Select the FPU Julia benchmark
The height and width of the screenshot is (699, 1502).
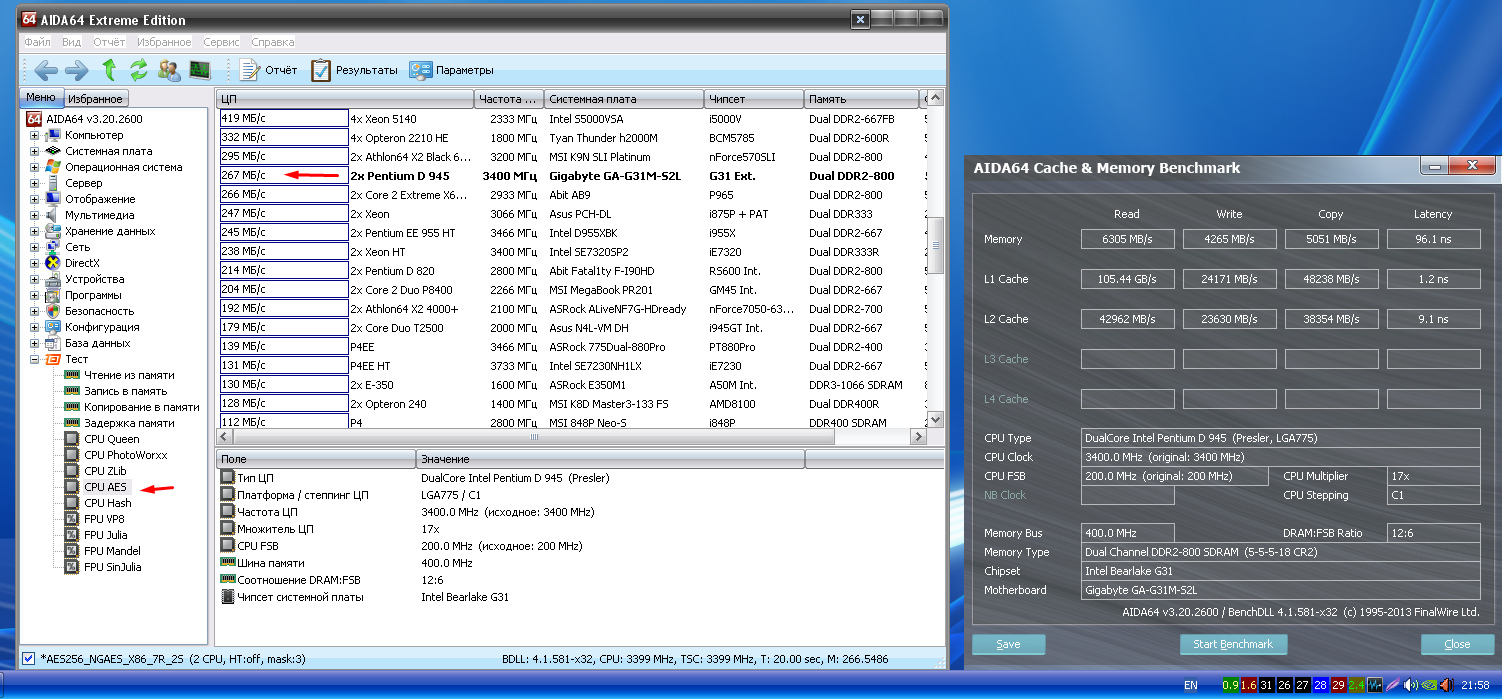coord(106,535)
